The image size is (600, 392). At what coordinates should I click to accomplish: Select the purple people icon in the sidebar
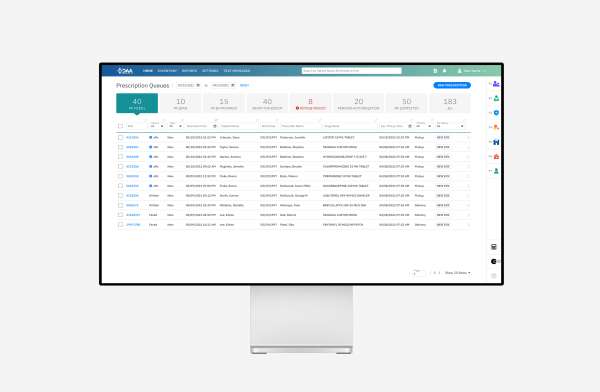pos(496,84)
